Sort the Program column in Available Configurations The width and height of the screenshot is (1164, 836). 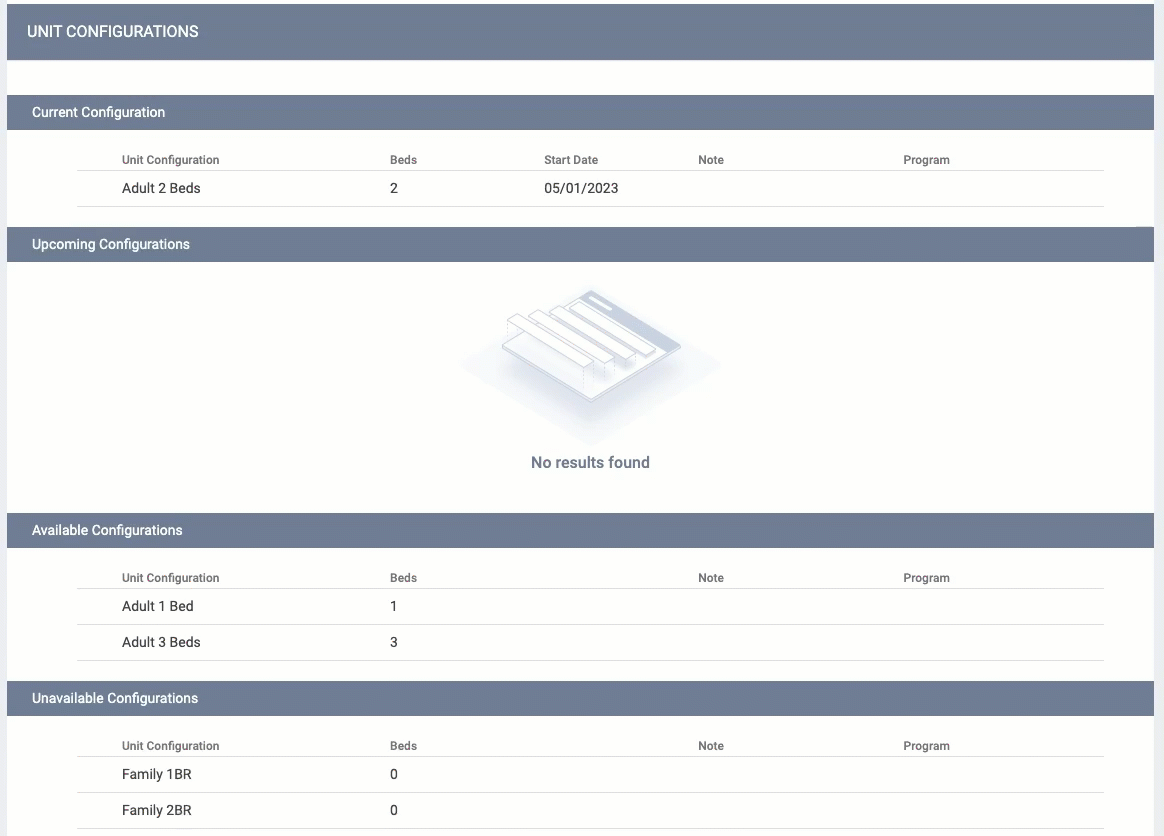926,578
